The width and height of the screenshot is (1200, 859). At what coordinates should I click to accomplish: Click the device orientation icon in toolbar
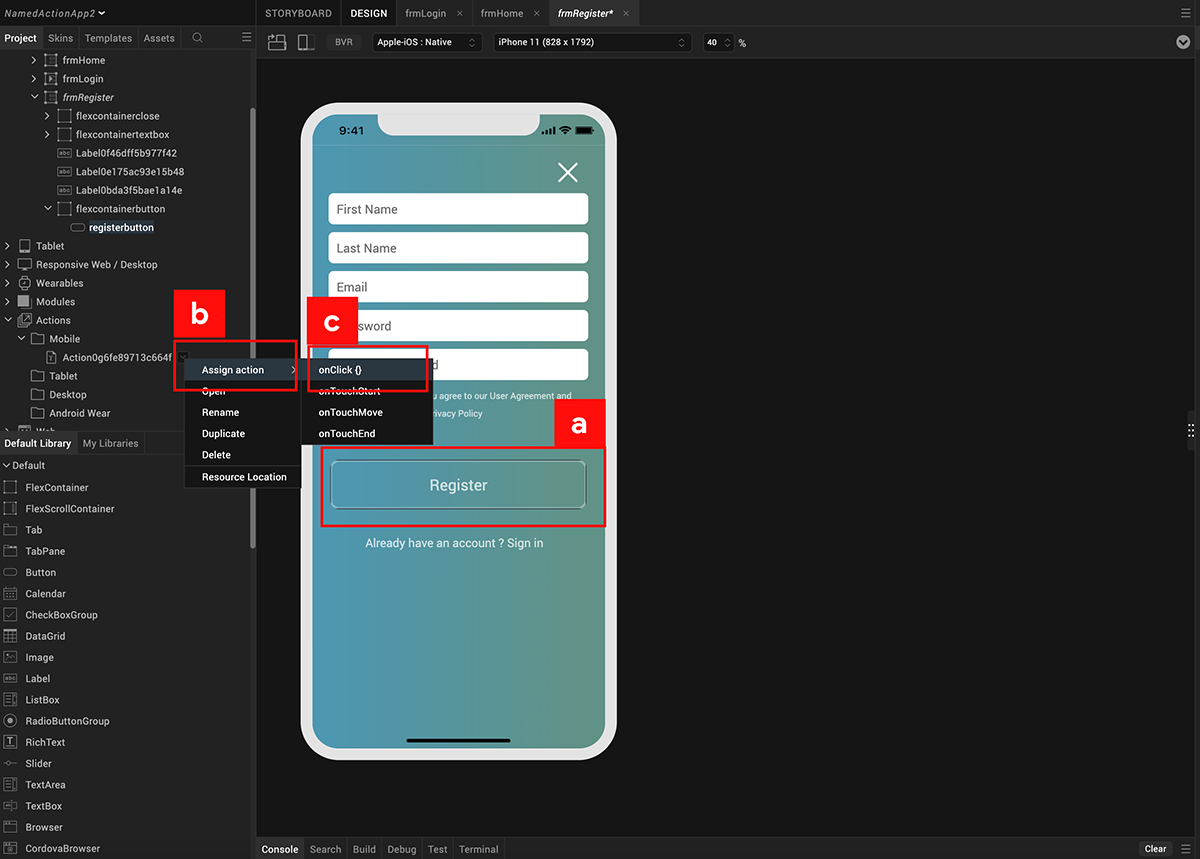click(277, 42)
